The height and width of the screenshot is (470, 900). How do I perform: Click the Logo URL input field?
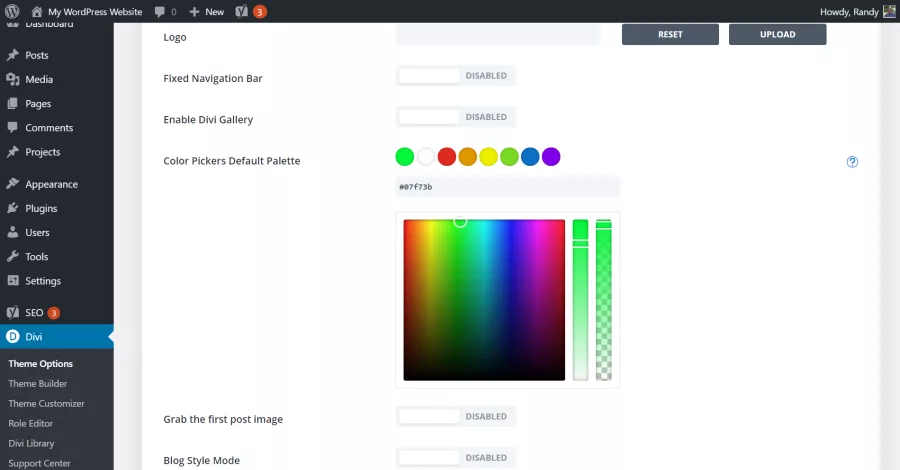(x=498, y=34)
